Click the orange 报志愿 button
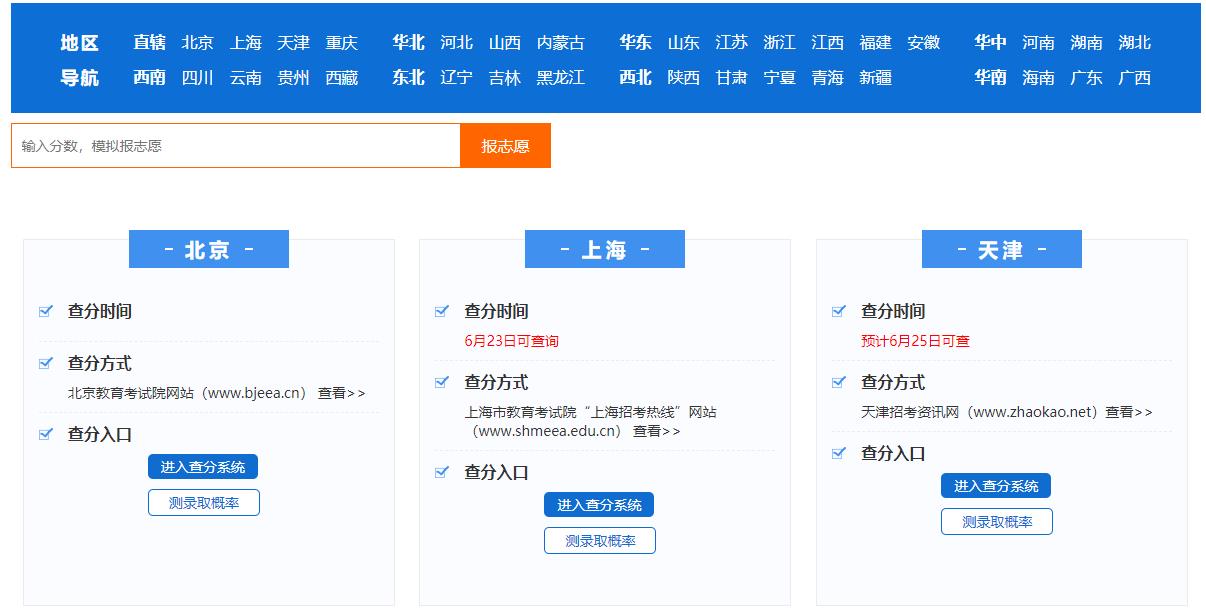The image size is (1206, 613). 505,145
